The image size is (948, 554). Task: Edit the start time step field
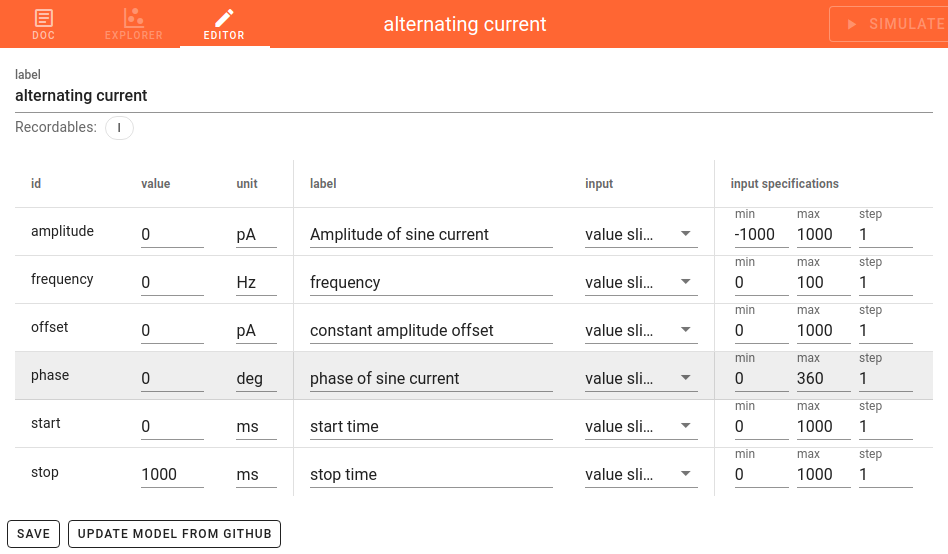point(886,426)
